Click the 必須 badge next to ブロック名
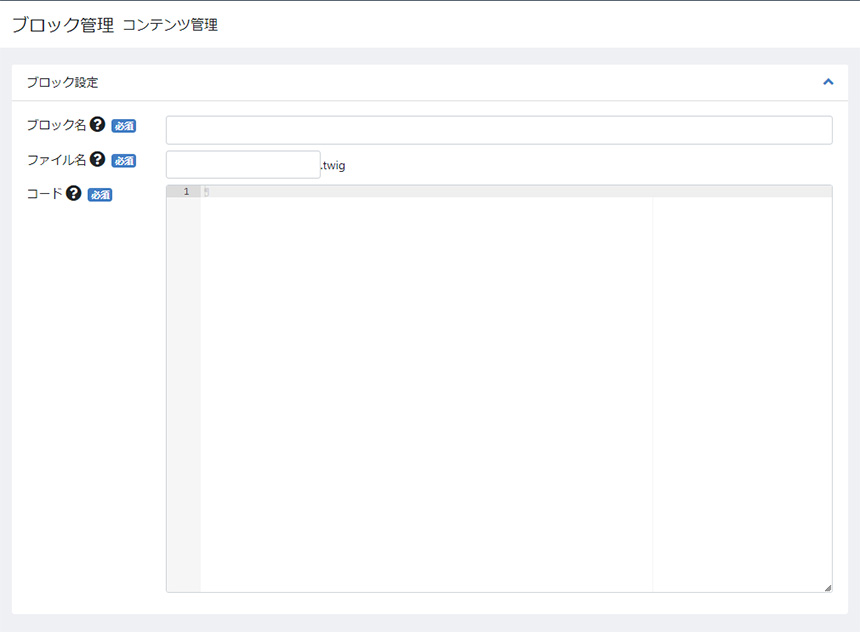This screenshot has width=860, height=632. (x=123, y=126)
